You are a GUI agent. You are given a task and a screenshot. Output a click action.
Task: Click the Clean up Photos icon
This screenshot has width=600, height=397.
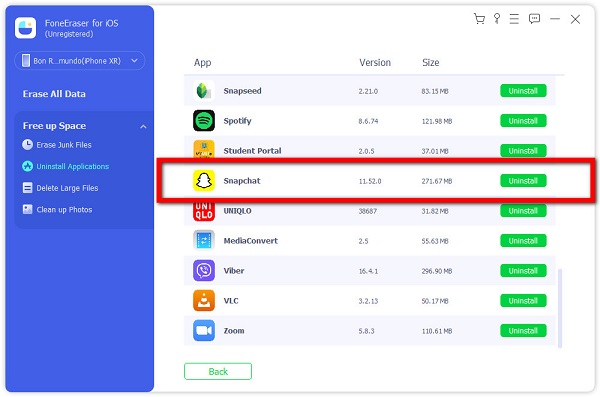pos(27,209)
